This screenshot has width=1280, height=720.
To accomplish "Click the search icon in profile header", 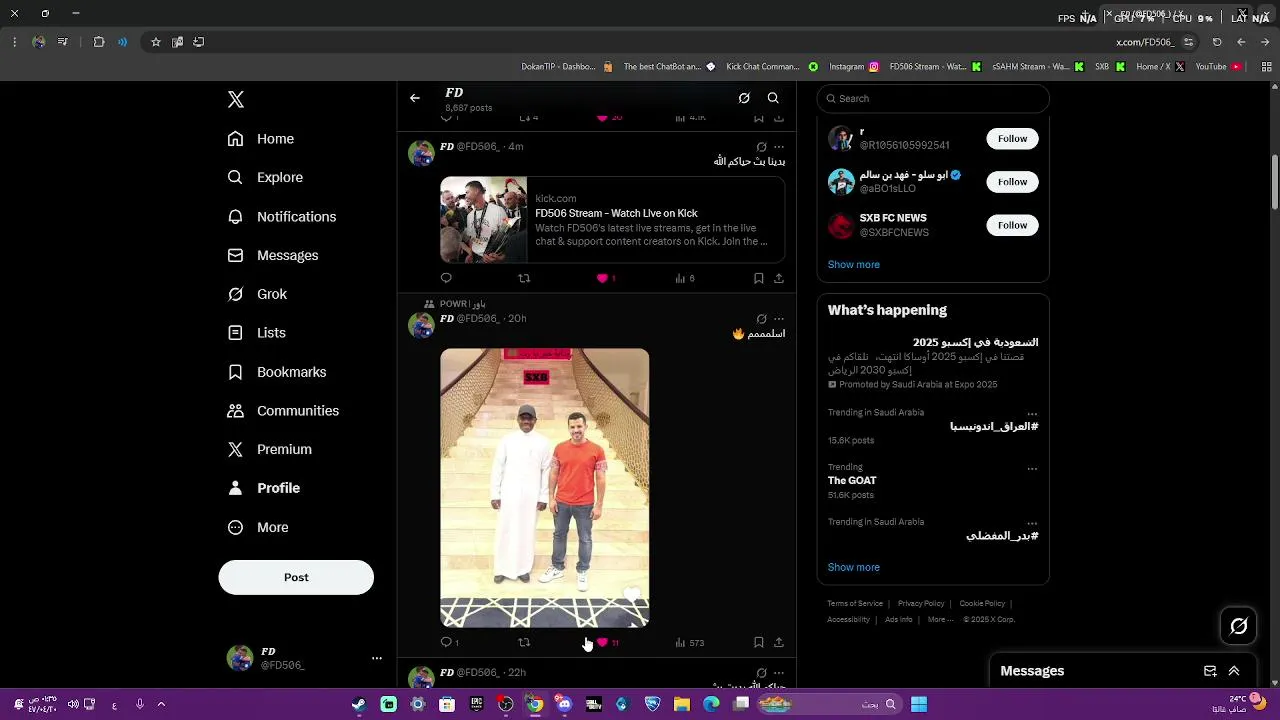I will click(x=773, y=98).
